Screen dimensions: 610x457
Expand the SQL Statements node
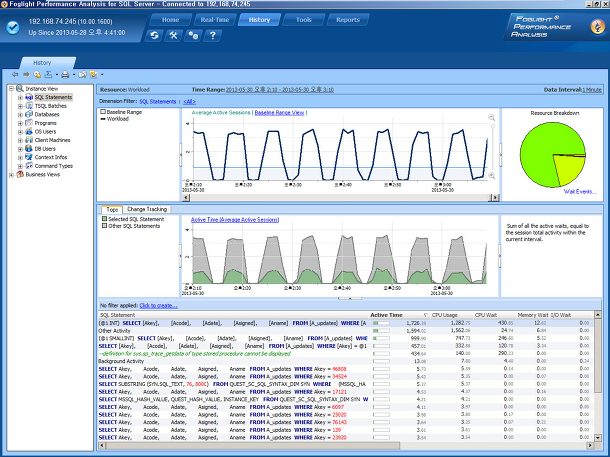[20, 97]
